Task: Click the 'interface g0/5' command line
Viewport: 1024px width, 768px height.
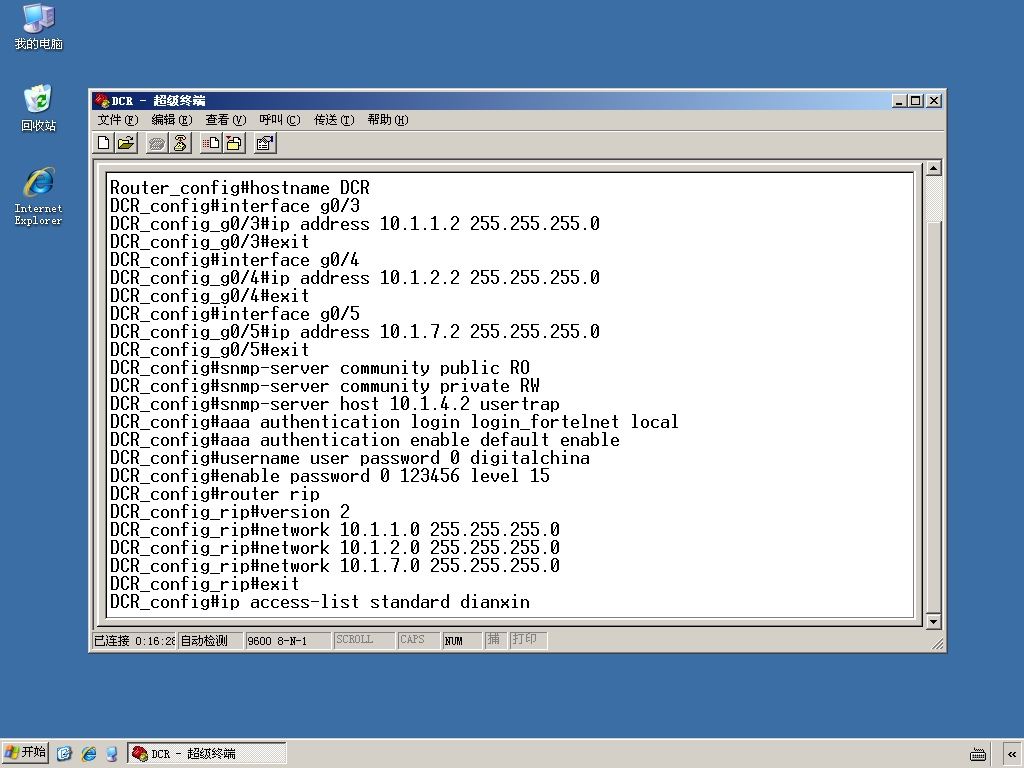Action: coord(235,314)
